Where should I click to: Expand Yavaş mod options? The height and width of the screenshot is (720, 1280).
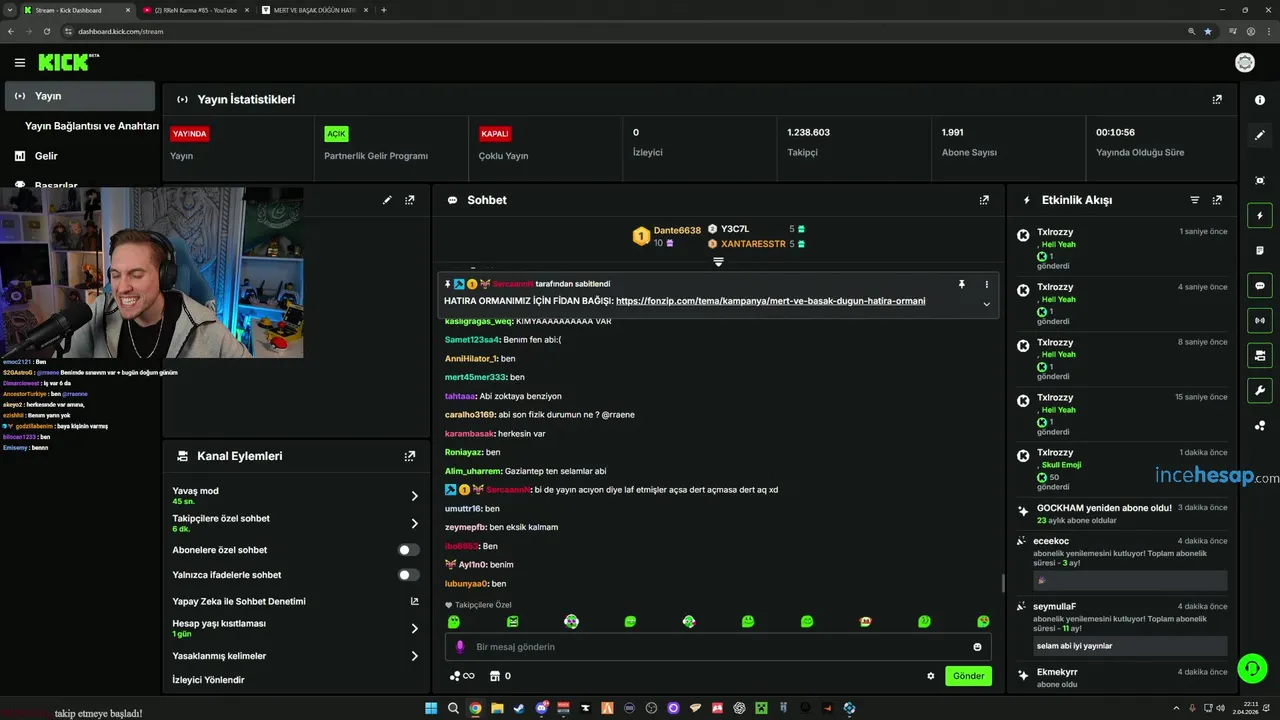414,496
